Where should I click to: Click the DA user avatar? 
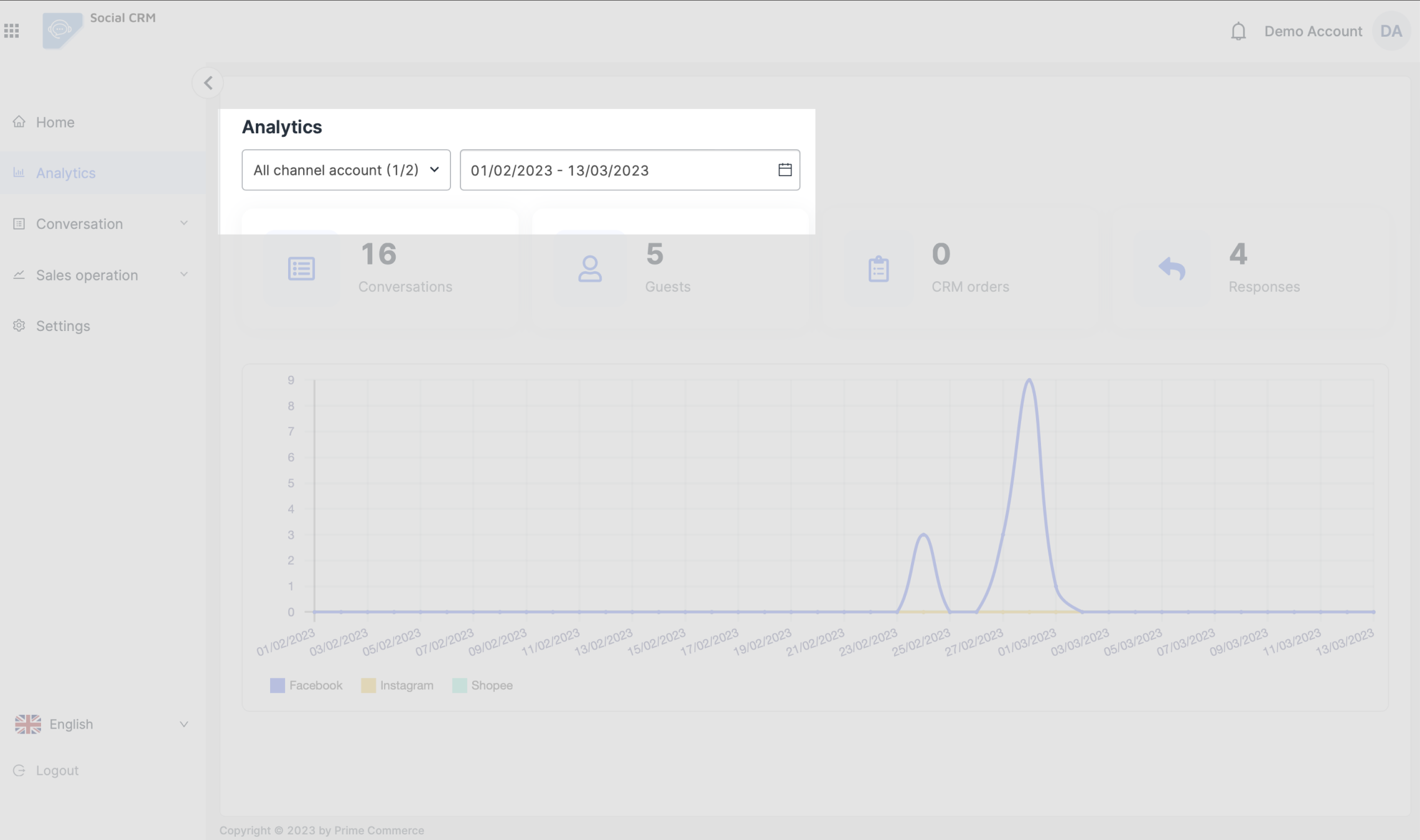click(x=1391, y=31)
